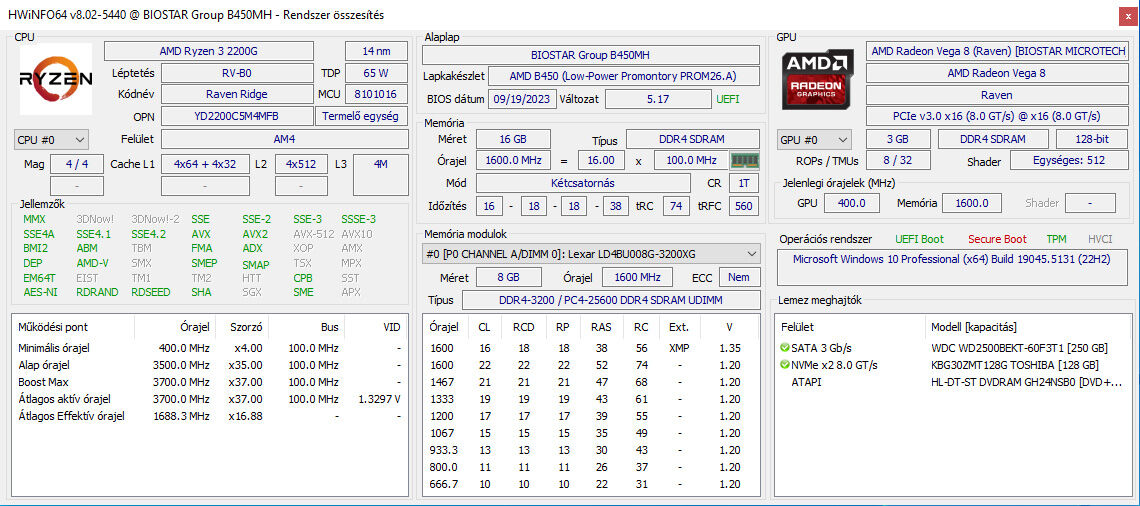Image resolution: width=1140 pixels, height=506 pixels.
Task: Click the Termelő egység field
Action: (361, 116)
